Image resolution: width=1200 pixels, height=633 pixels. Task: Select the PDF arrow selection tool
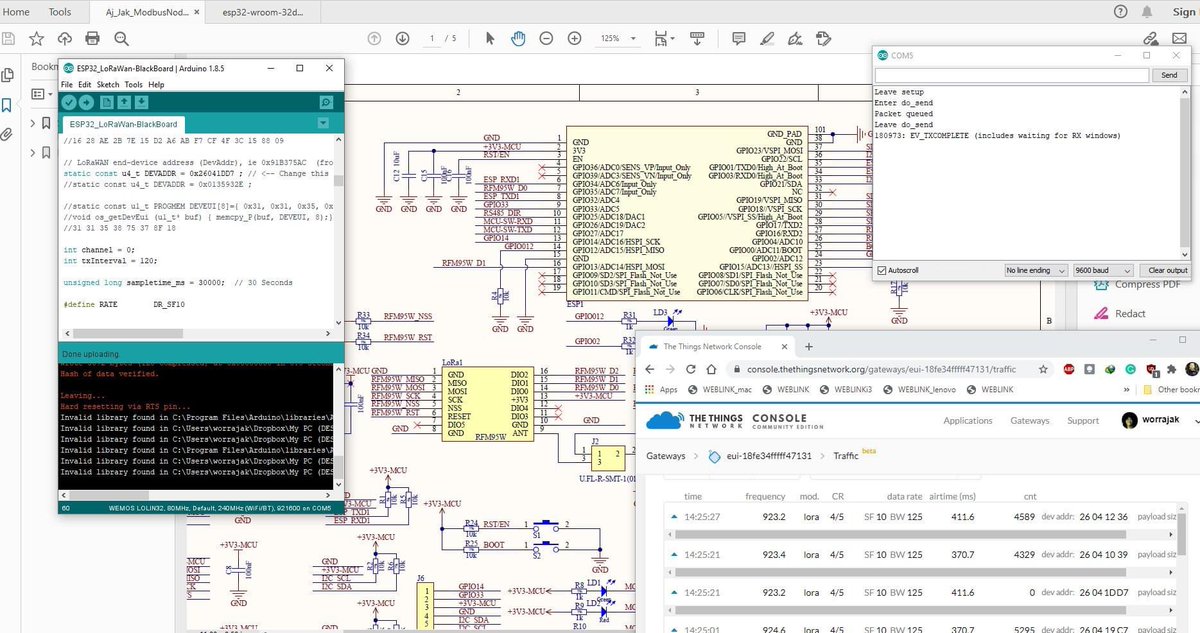tap(490, 38)
